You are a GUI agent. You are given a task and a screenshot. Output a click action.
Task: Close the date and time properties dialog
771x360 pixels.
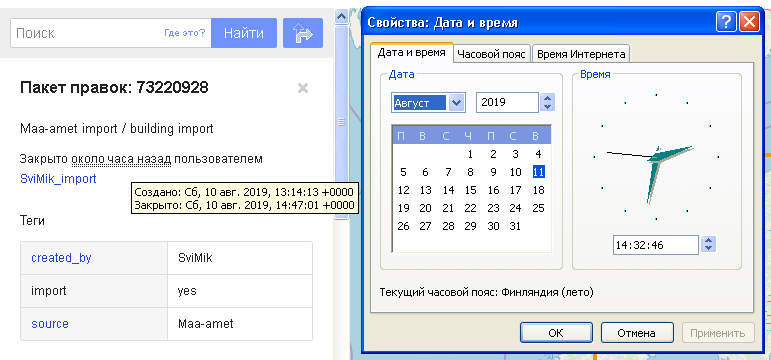(x=749, y=23)
